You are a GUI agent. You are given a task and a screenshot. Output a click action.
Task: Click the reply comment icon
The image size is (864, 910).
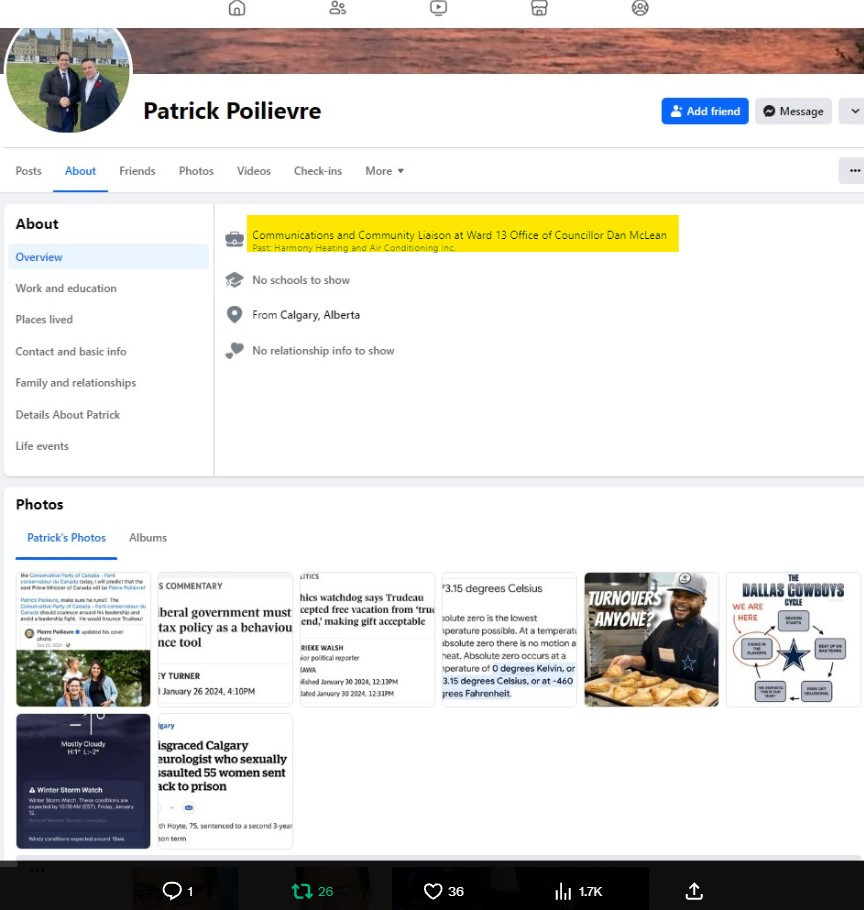coord(172,891)
